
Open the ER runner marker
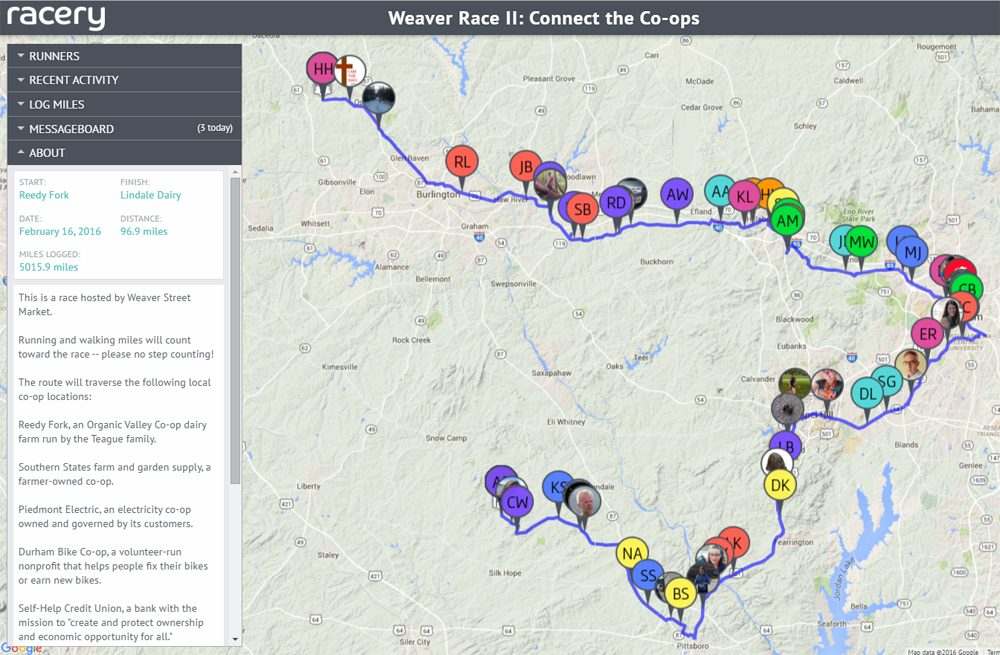tap(928, 334)
